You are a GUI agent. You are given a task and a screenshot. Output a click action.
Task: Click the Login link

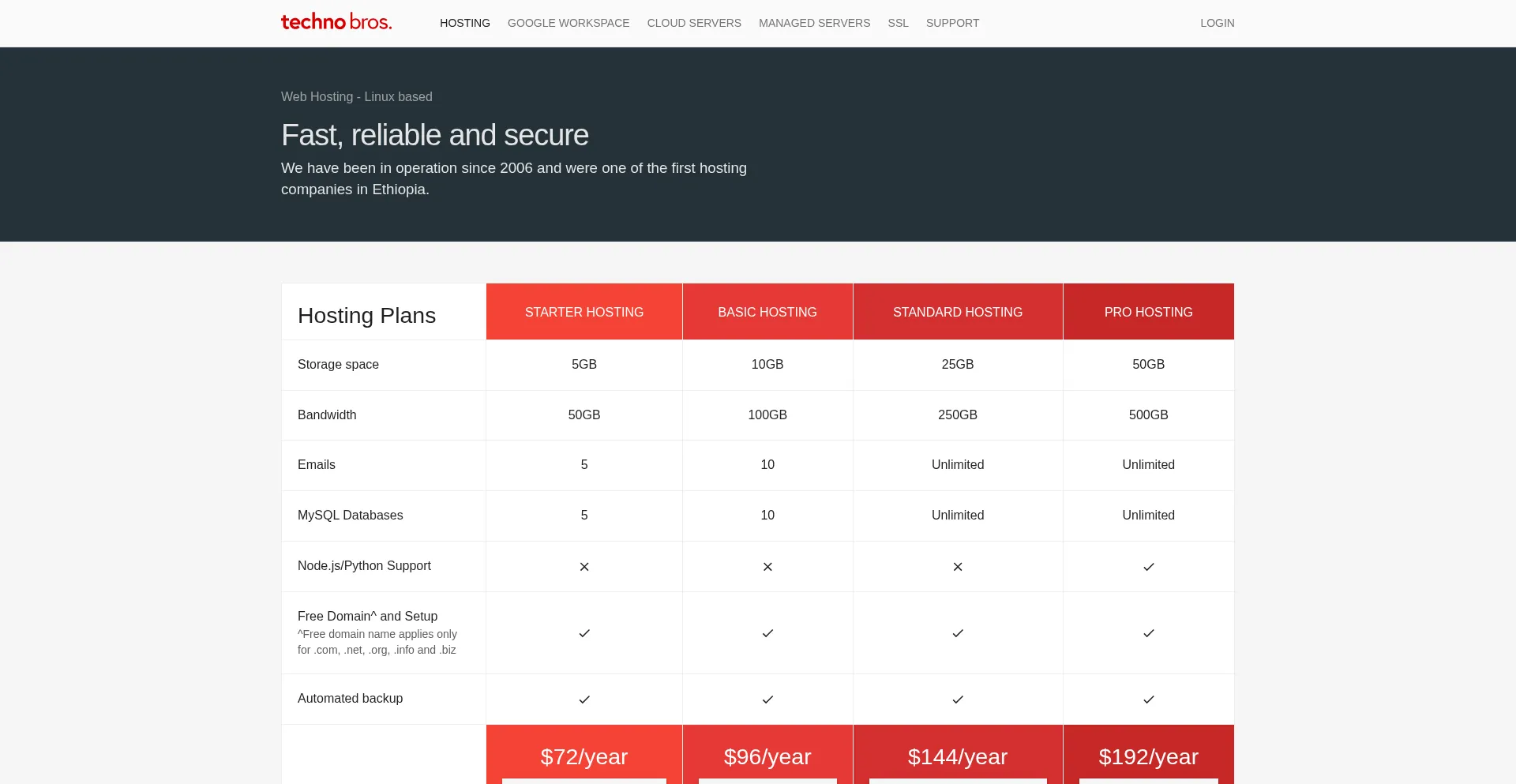pos(1217,23)
